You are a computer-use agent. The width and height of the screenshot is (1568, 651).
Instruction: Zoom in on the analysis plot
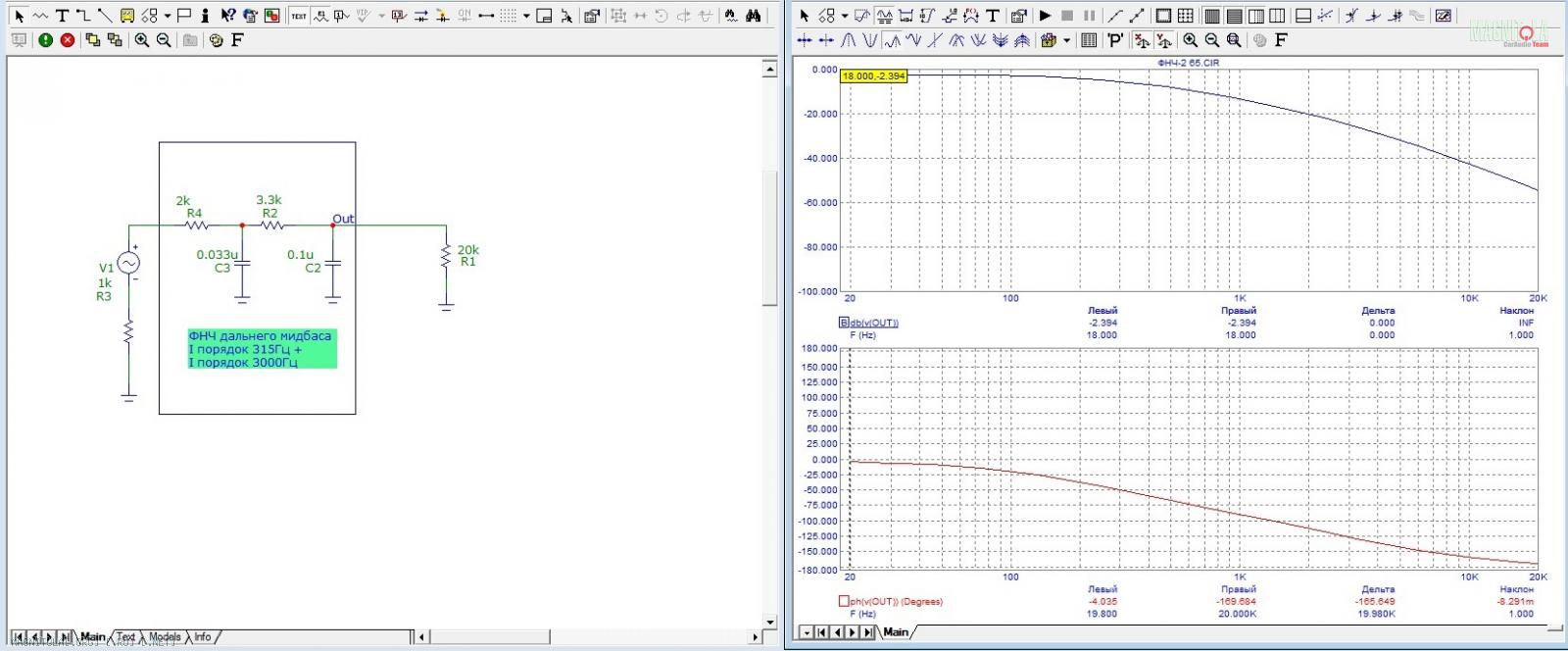pos(1190,40)
